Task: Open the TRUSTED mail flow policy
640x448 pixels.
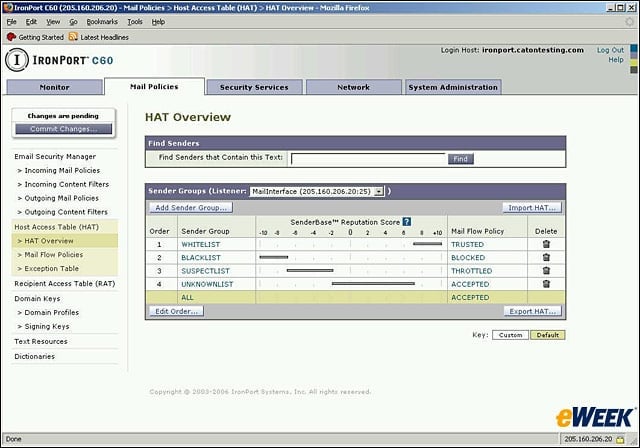Action: (467, 244)
